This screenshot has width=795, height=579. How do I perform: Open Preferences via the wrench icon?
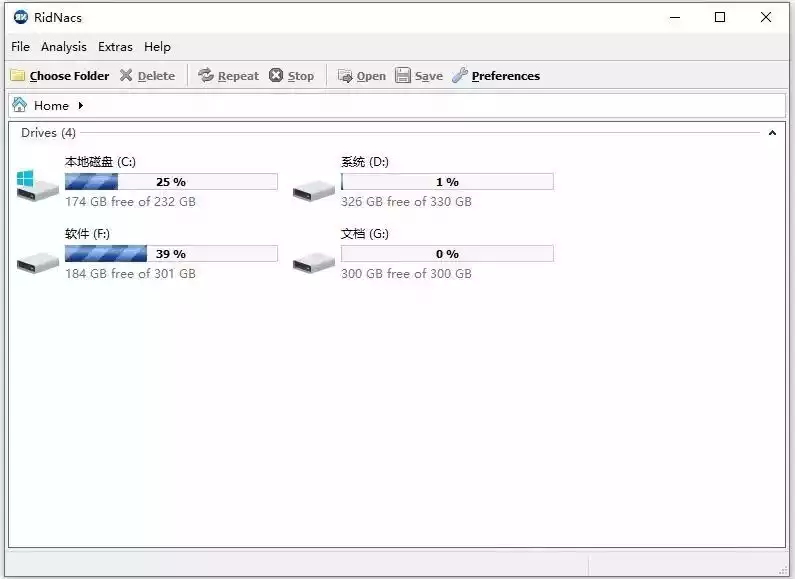(x=460, y=76)
